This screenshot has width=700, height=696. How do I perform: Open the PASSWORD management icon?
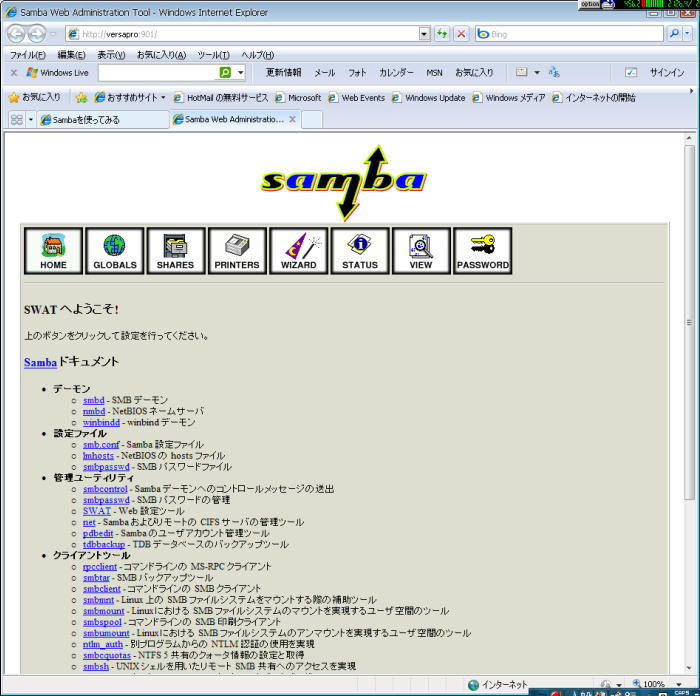pos(483,250)
